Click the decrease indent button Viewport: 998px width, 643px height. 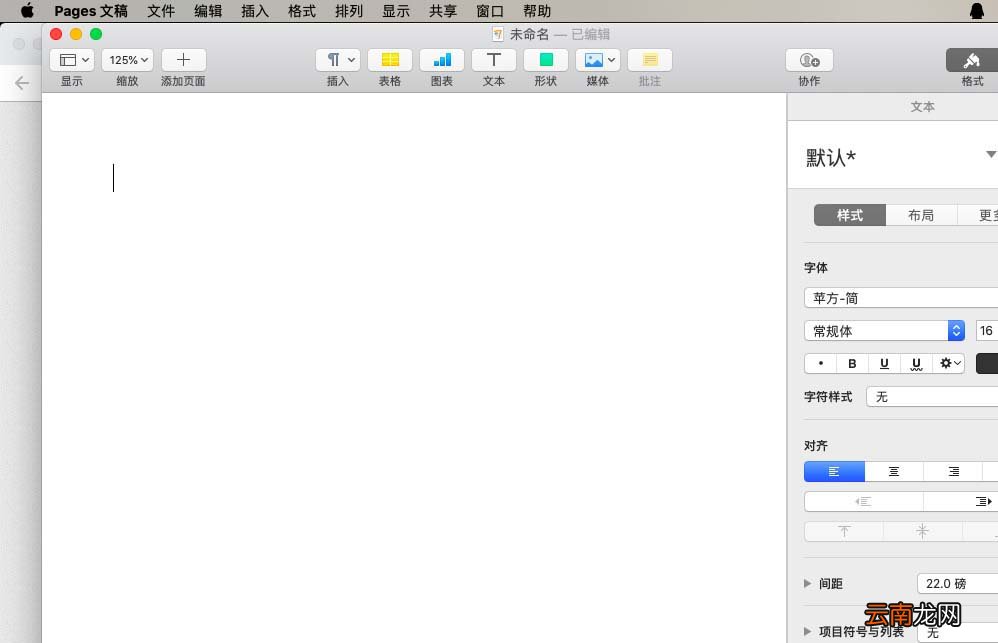pyautogui.click(x=864, y=502)
